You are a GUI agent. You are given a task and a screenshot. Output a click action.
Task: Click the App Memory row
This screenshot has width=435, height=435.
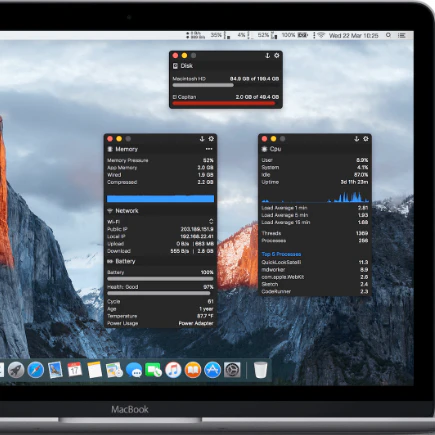pos(160,168)
